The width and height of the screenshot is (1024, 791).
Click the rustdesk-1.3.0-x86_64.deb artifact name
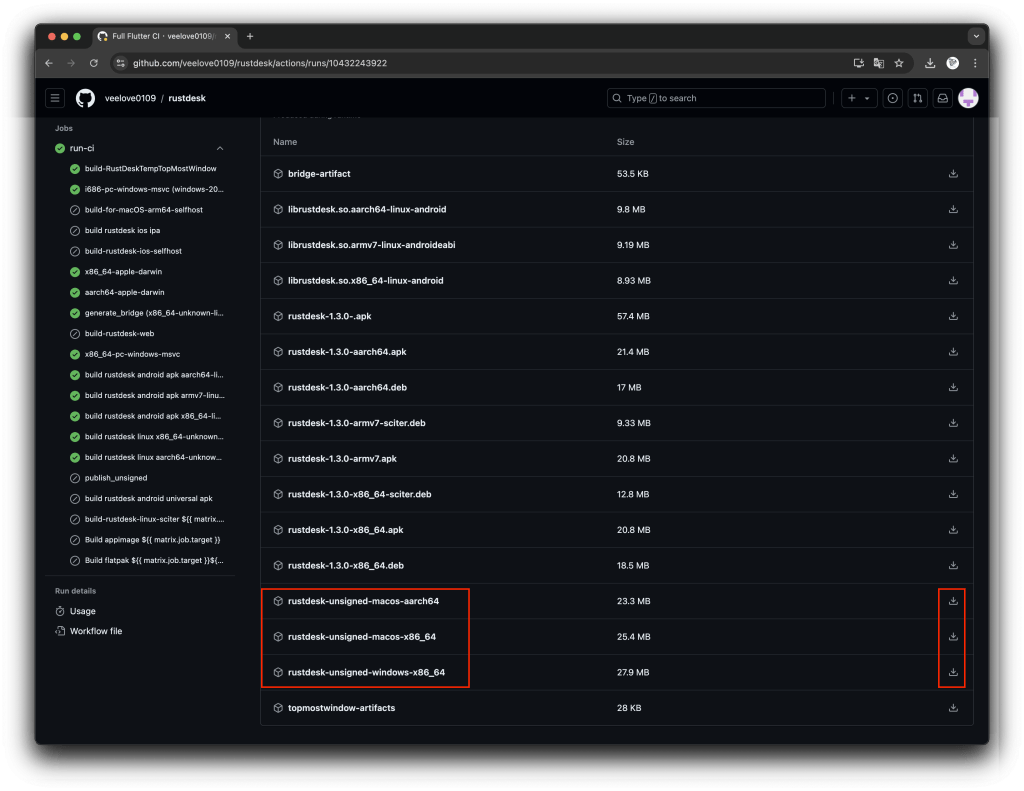[346, 565]
